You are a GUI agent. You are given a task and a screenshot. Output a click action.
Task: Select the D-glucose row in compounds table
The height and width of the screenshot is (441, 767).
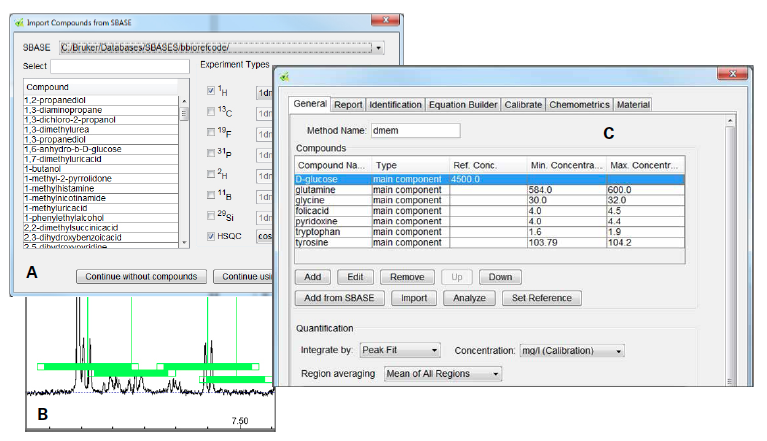pyautogui.click(x=489, y=179)
